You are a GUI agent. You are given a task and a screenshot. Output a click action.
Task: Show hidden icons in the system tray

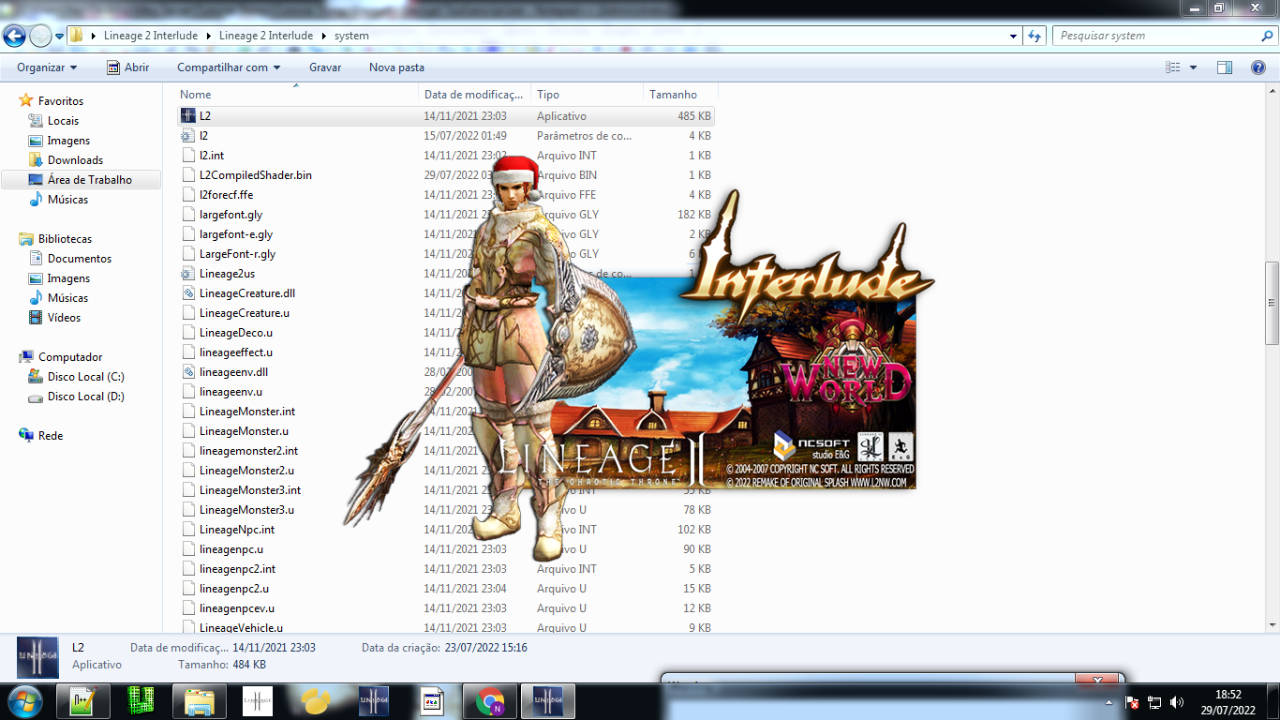coord(1109,703)
